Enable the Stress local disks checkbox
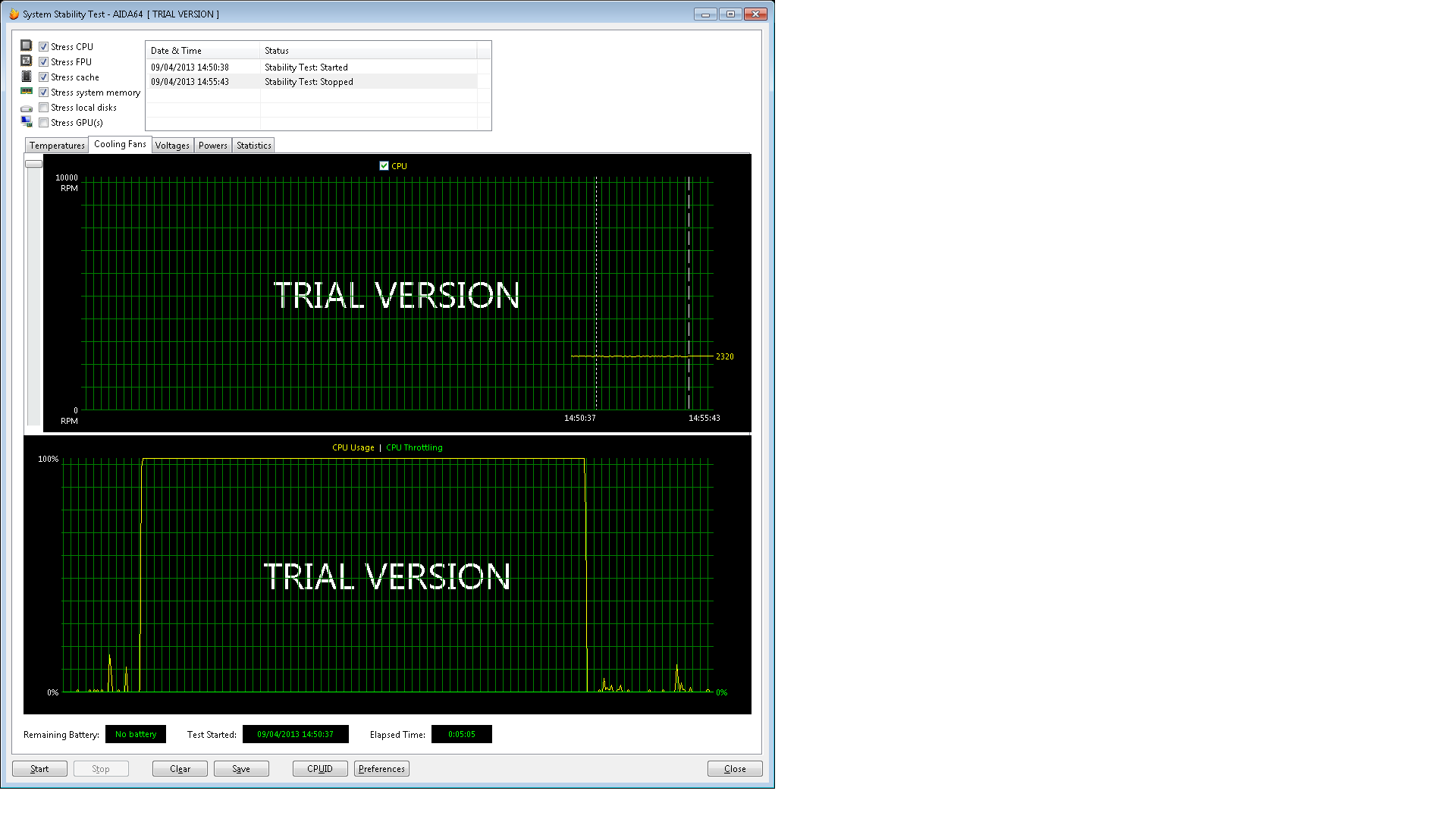The height and width of the screenshot is (819, 1456). 44,108
